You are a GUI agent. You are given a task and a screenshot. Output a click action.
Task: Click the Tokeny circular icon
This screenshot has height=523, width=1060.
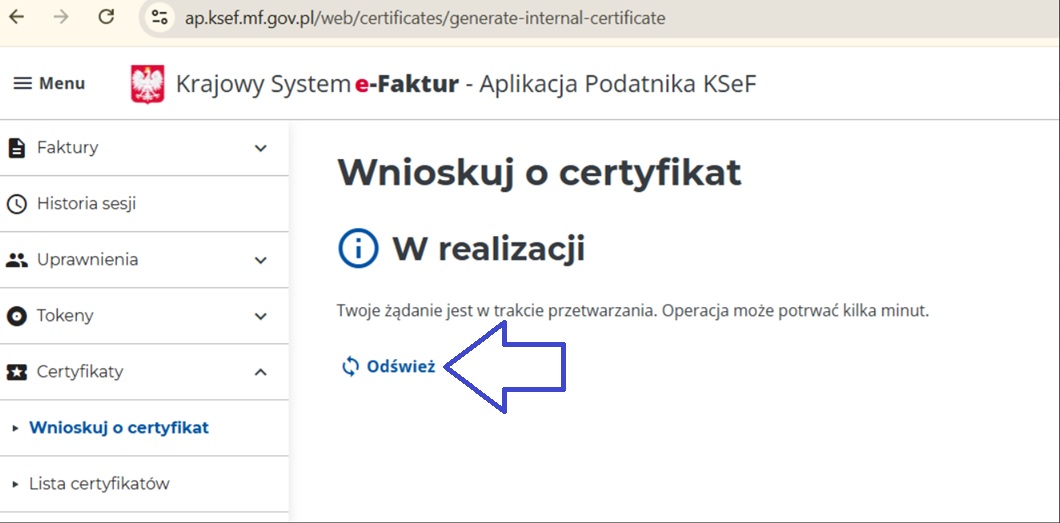[17, 316]
